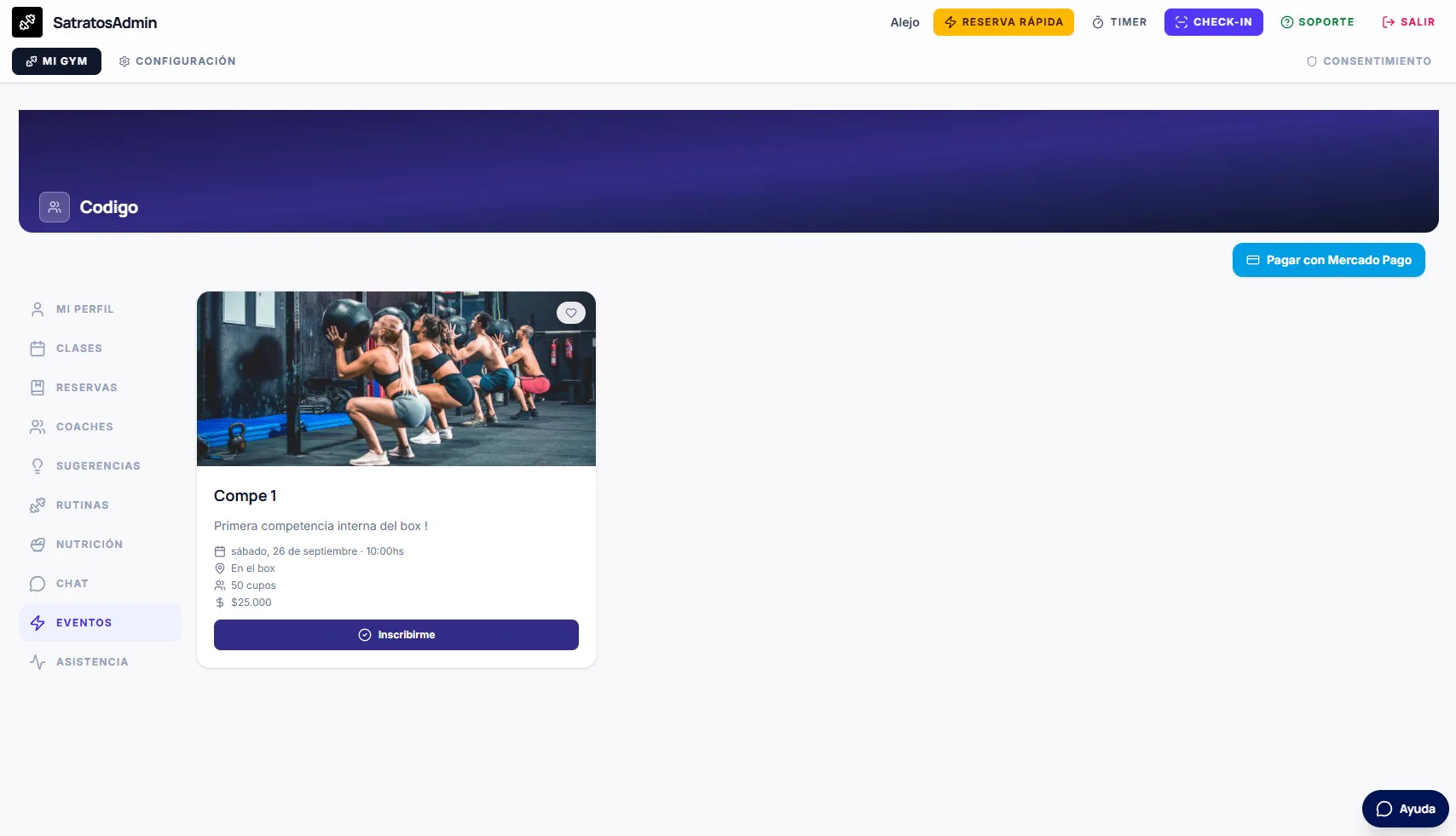Open the Ayuda chat widget

tap(1406, 809)
